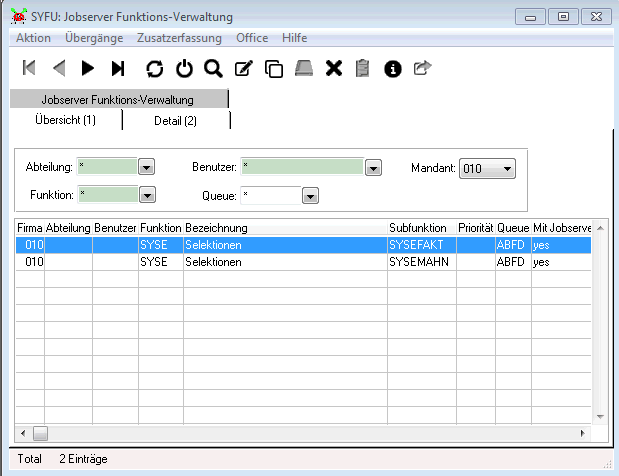The height and width of the screenshot is (476, 619).
Task: Show info with the i icon
Action: pyautogui.click(x=393, y=68)
